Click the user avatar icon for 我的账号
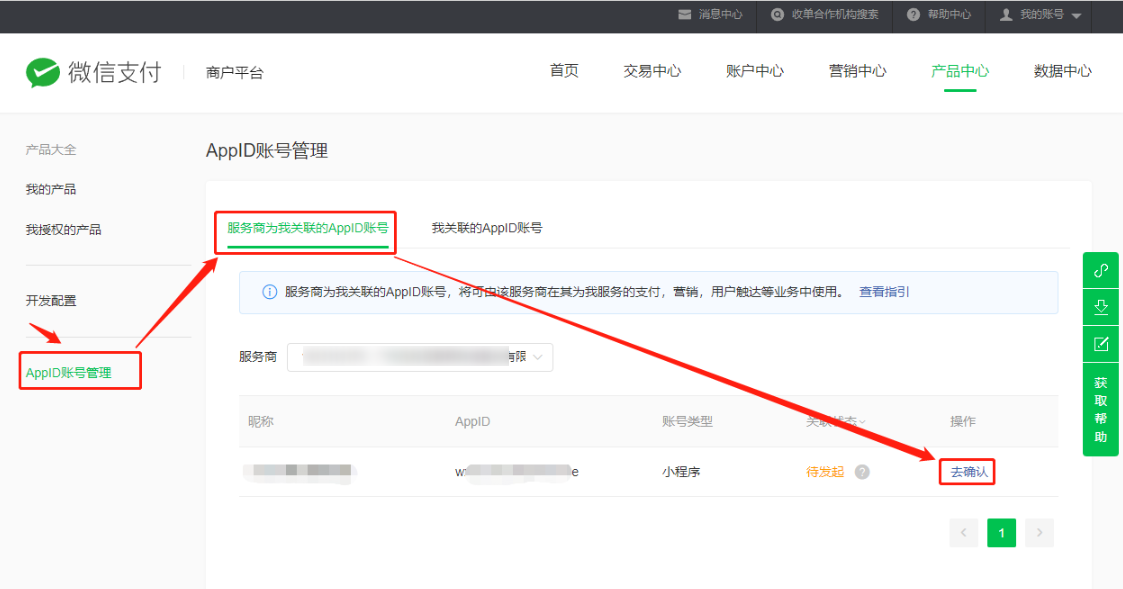The height and width of the screenshot is (589, 1123). click(x=1006, y=14)
